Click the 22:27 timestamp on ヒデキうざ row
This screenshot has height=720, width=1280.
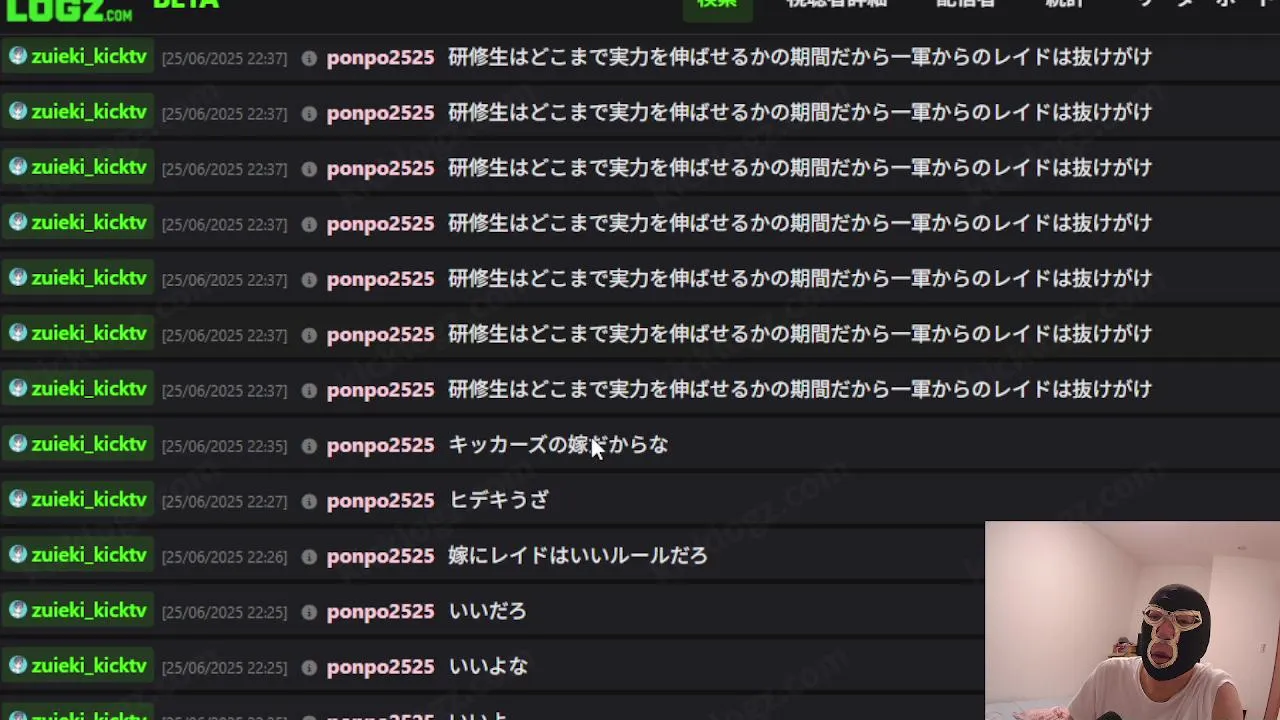(224, 501)
